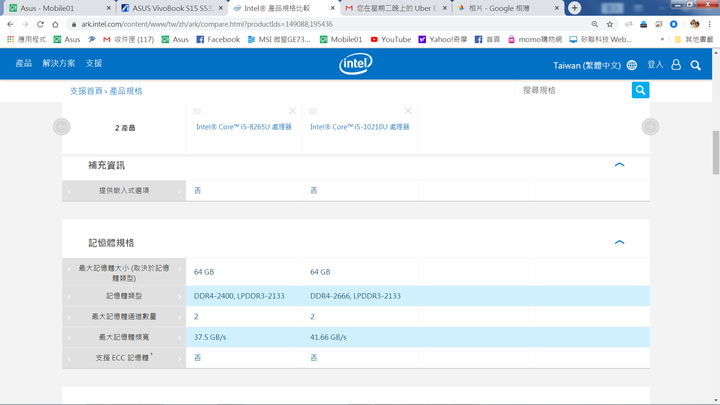Click right arrow on 記憶體類型 row
This screenshot has width=720, height=405.
[x=180, y=297]
